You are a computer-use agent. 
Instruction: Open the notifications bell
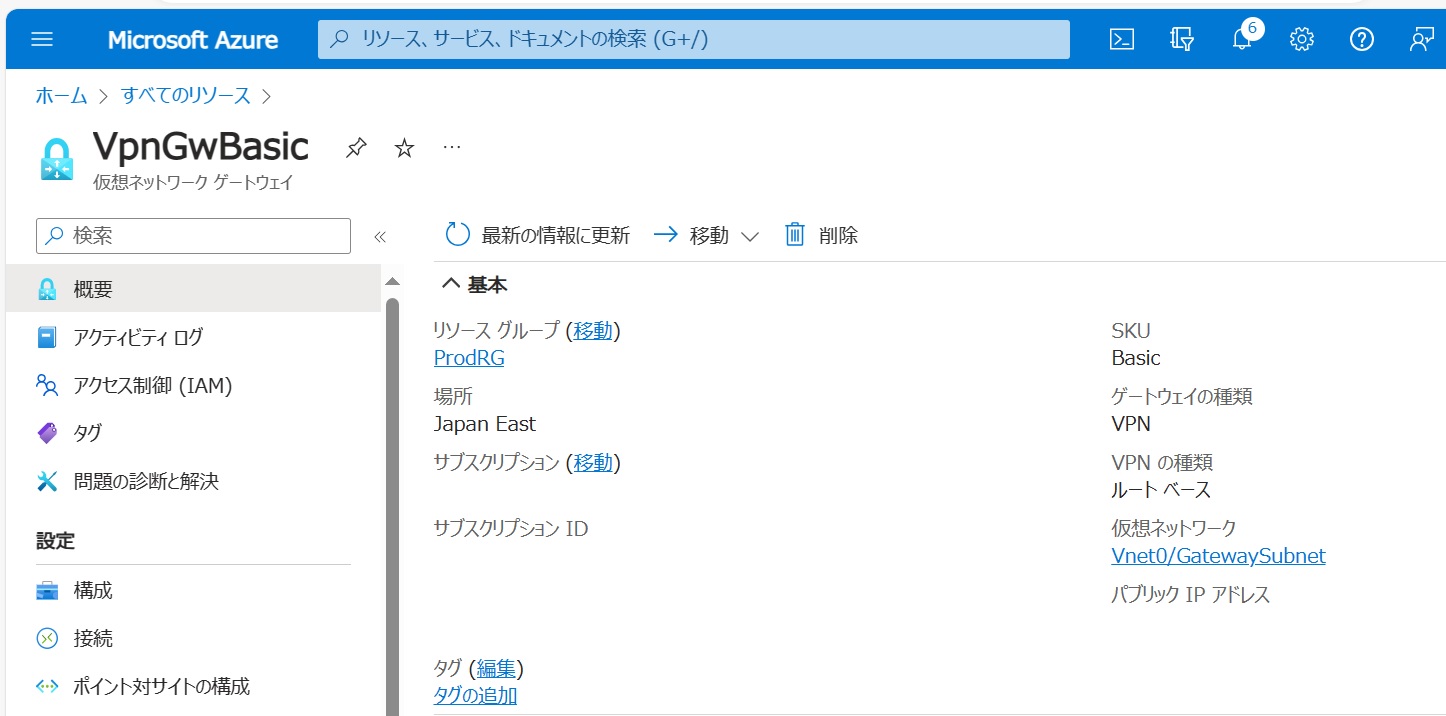coord(1242,40)
